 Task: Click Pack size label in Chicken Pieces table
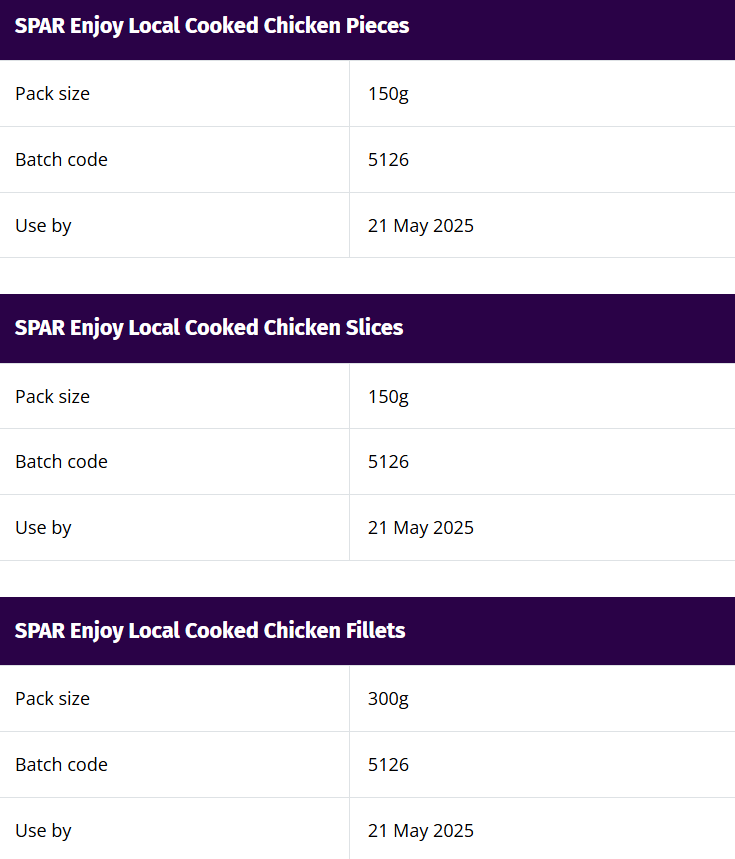pos(53,94)
